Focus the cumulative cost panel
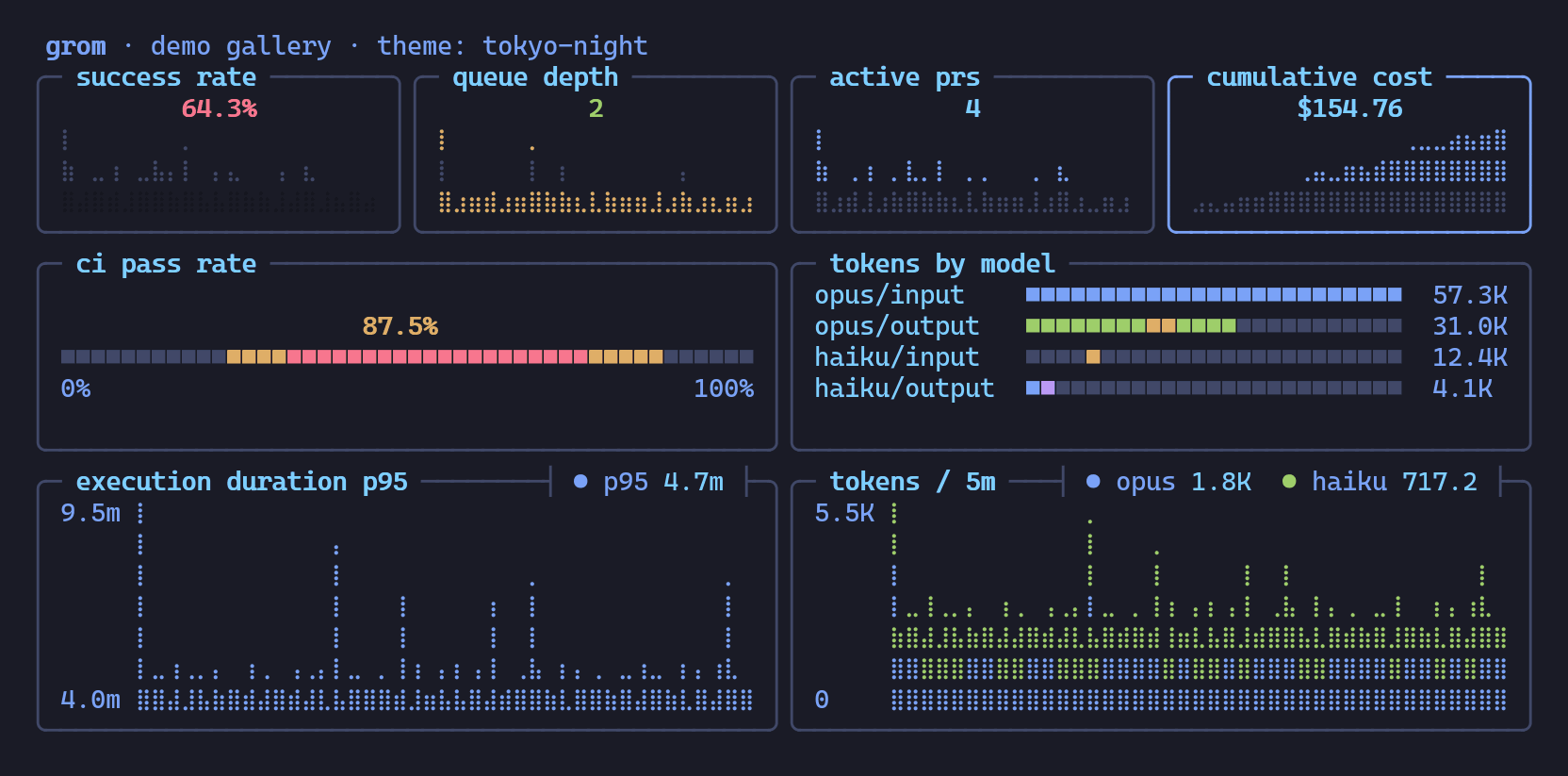Image resolution: width=1568 pixels, height=776 pixels. [x=1349, y=155]
